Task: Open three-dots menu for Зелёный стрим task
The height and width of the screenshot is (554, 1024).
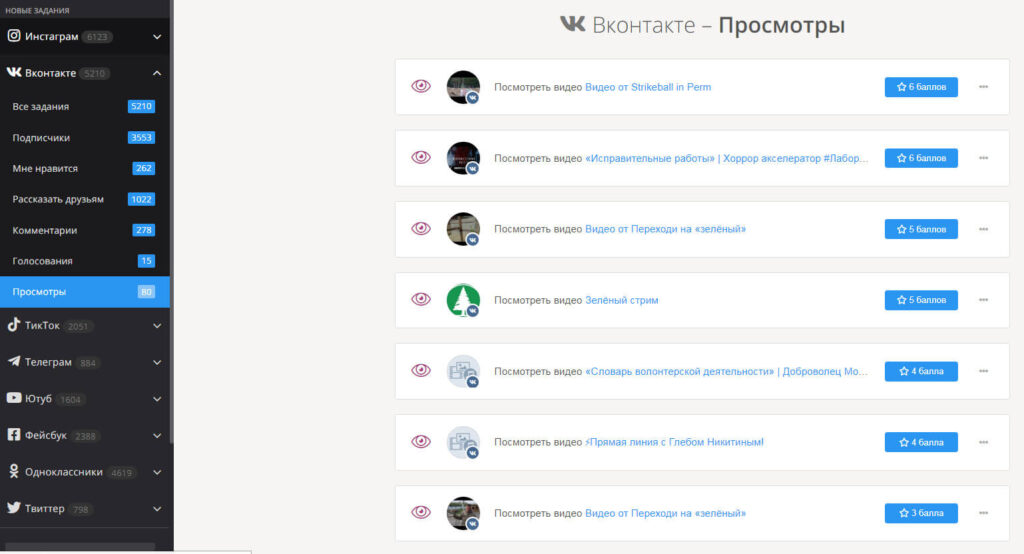Action: tap(983, 300)
